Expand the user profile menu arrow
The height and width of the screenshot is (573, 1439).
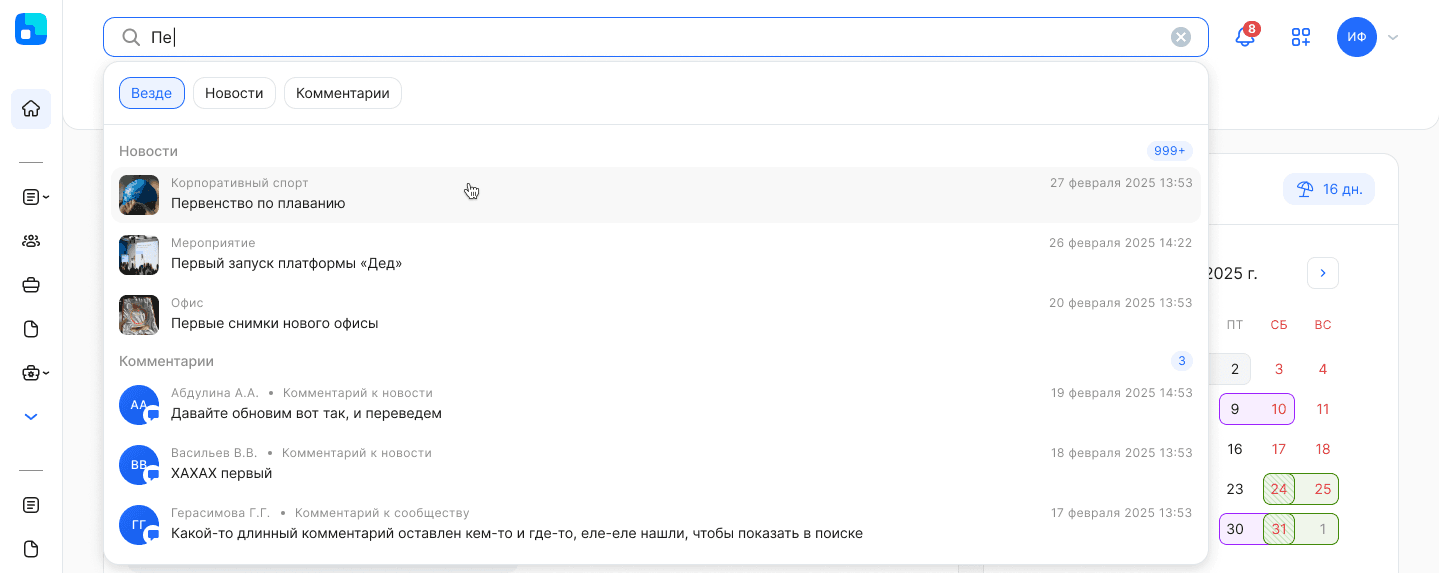tap(1393, 38)
